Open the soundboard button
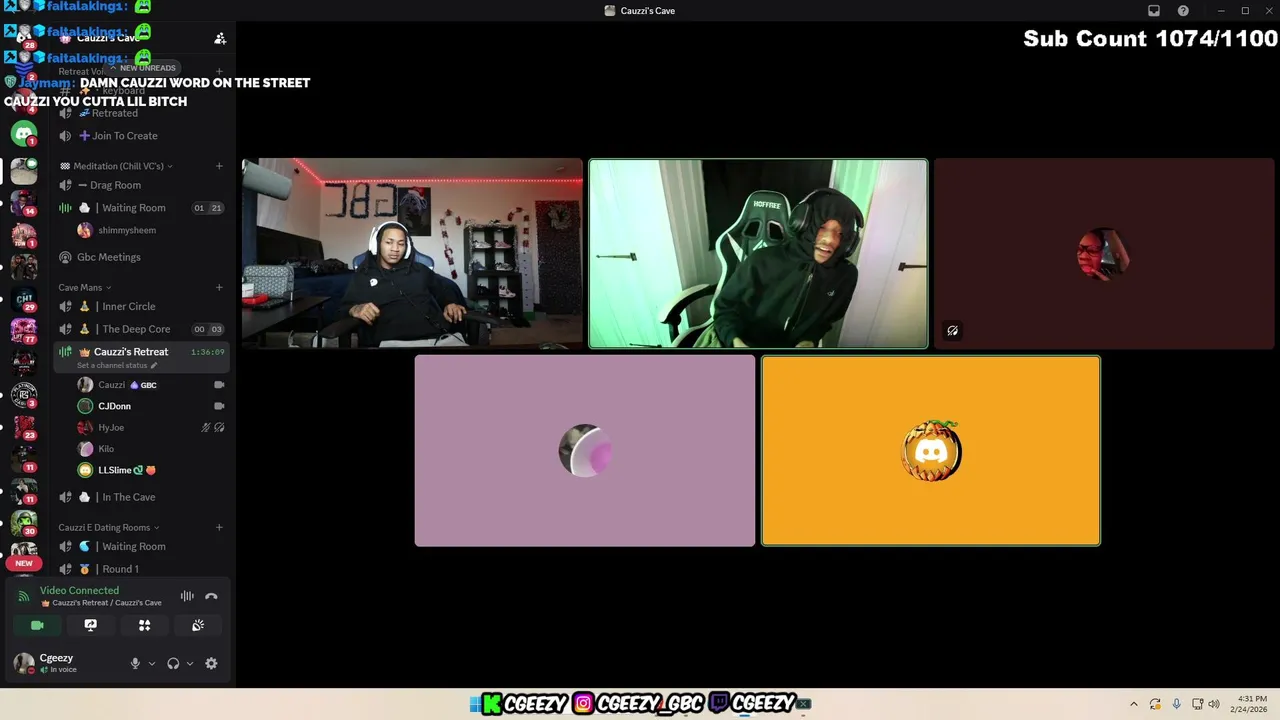Viewport: 1280px width, 720px height. pos(198,625)
